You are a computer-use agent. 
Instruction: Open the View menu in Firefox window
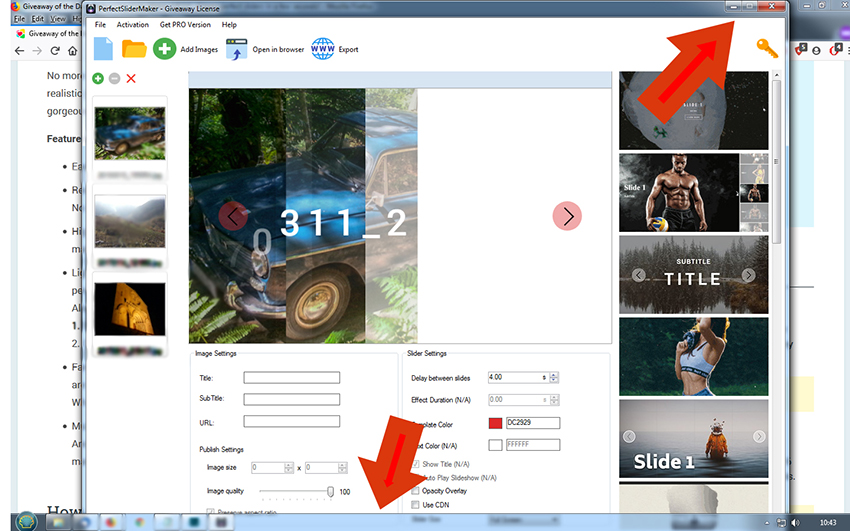tap(58, 18)
